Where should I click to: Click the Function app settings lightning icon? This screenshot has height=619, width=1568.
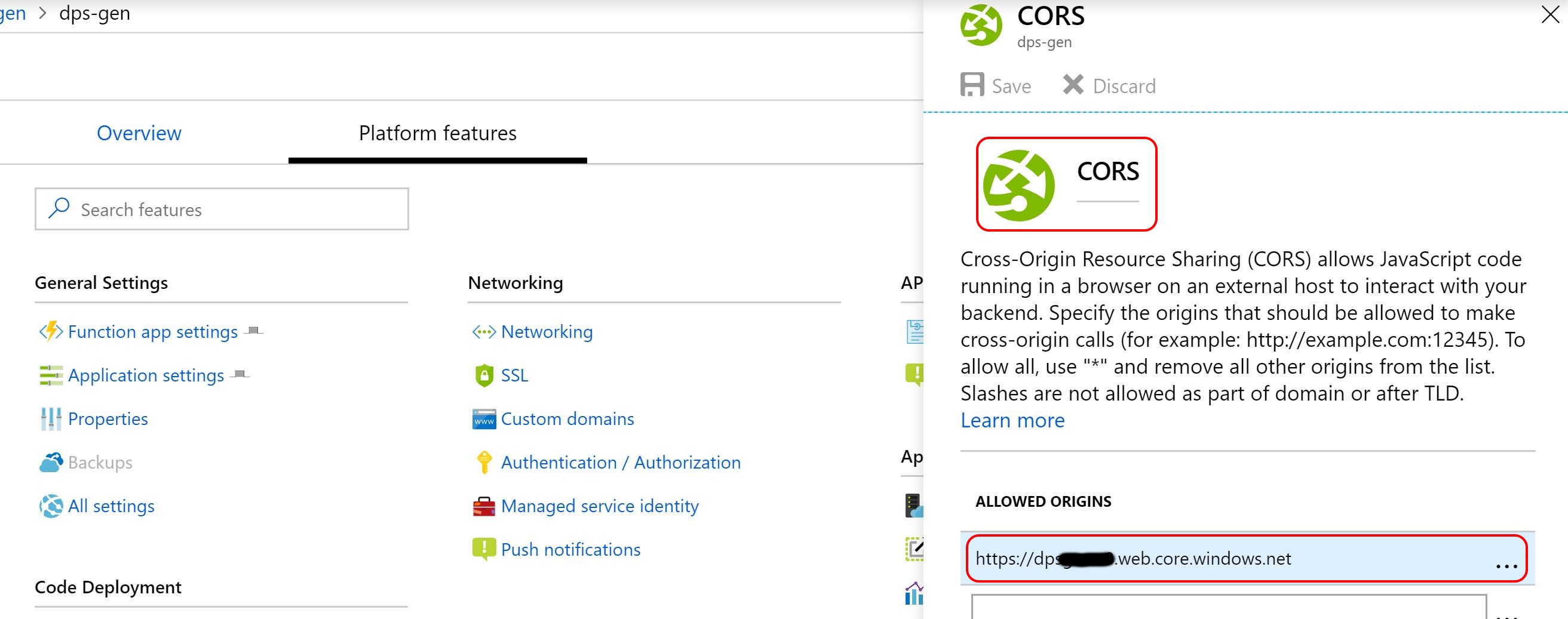(x=51, y=331)
